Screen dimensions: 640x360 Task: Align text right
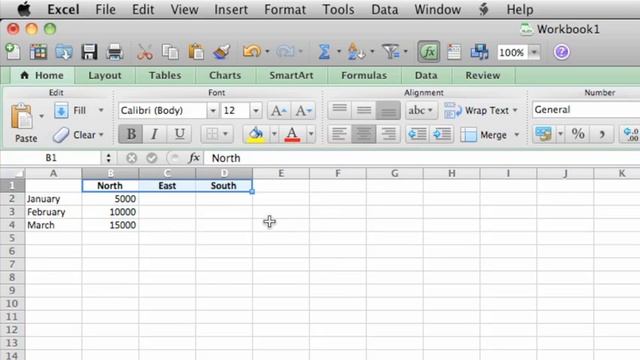tap(388, 134)
